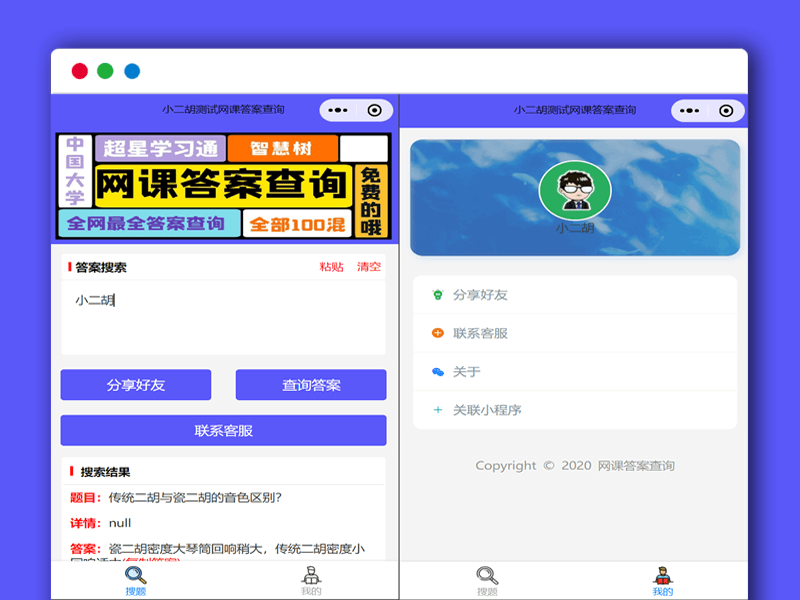Click the circle close icon in left panel
This screenshot has height=600, width=800.
[x=374, y=110]
